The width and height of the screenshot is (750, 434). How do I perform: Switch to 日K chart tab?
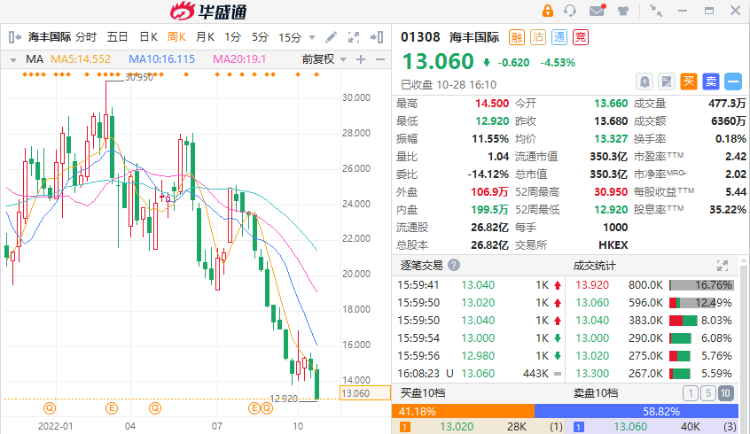click(x=148, y=37)
